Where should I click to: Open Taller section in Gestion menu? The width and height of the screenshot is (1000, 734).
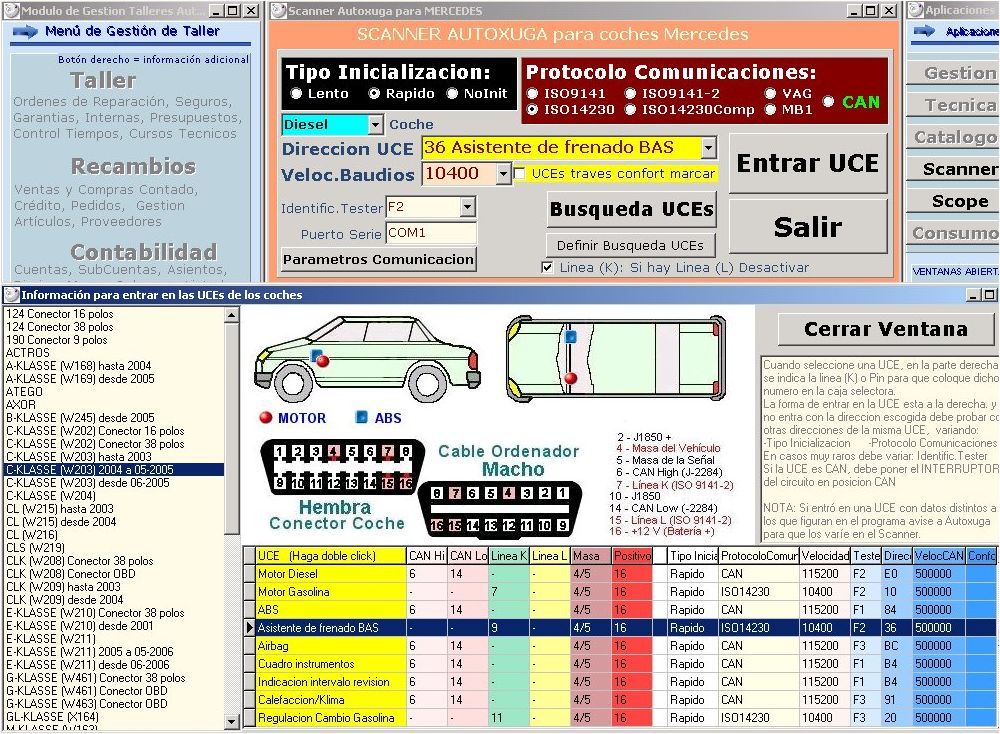point(103,80)
